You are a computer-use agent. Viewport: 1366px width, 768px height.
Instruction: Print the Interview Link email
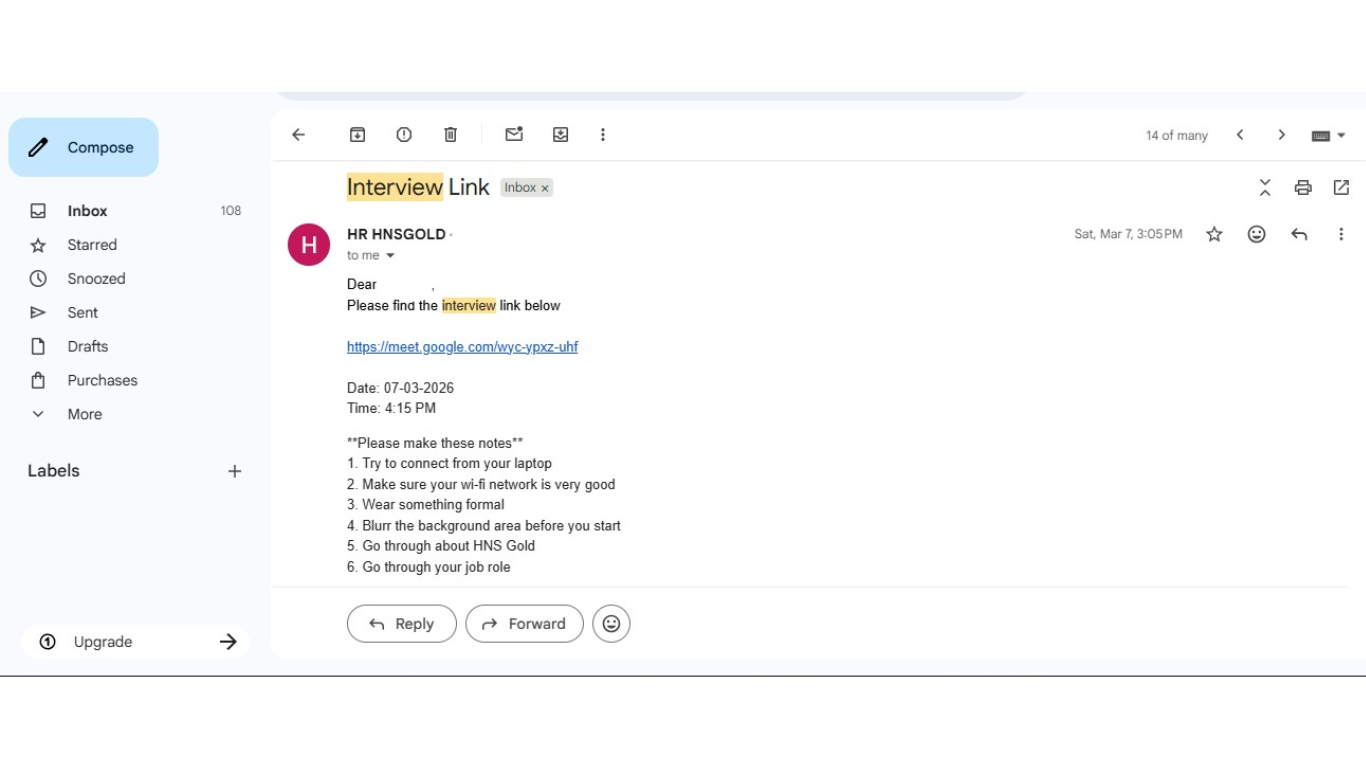pos(1303,187)
